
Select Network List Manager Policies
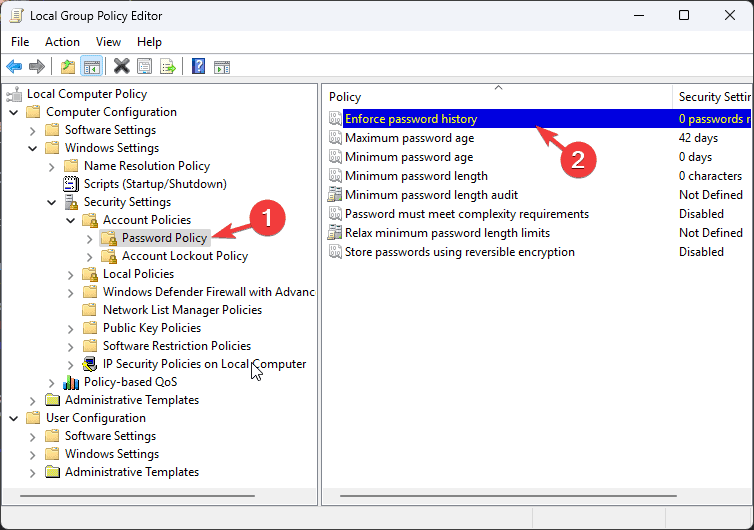coord(182,310)
